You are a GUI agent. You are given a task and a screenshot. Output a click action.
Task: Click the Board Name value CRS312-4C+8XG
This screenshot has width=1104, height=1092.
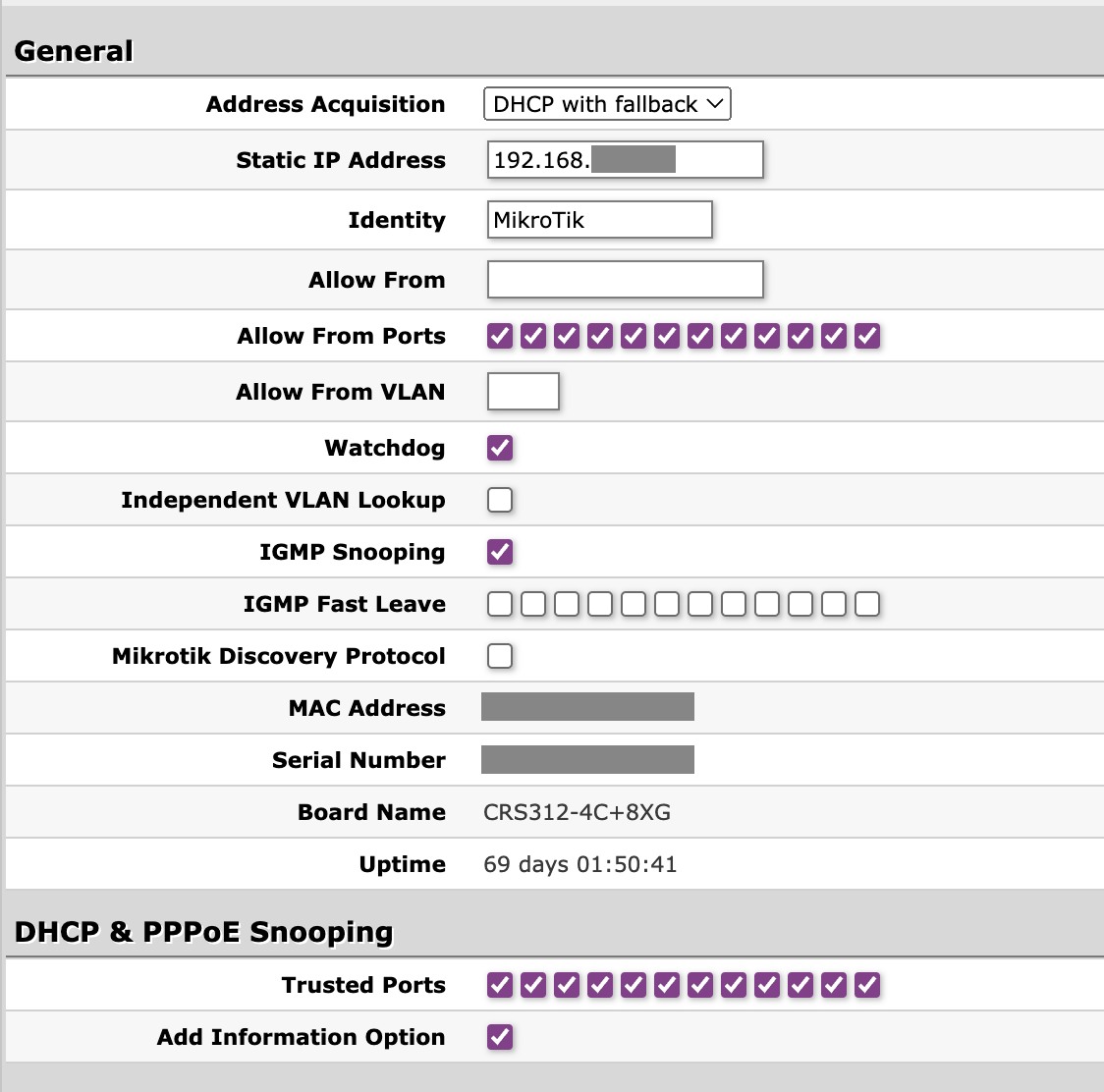(x=578, y=812)
